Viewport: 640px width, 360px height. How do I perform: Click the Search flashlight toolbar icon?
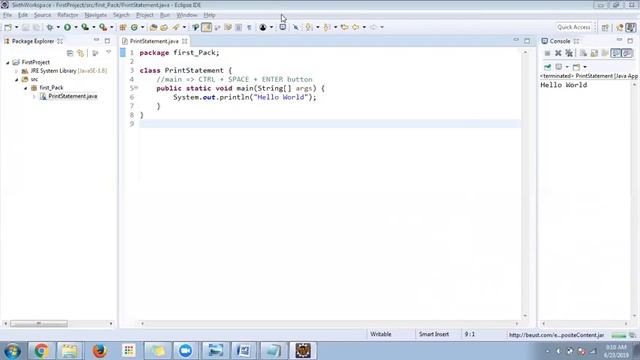(176, 27)
